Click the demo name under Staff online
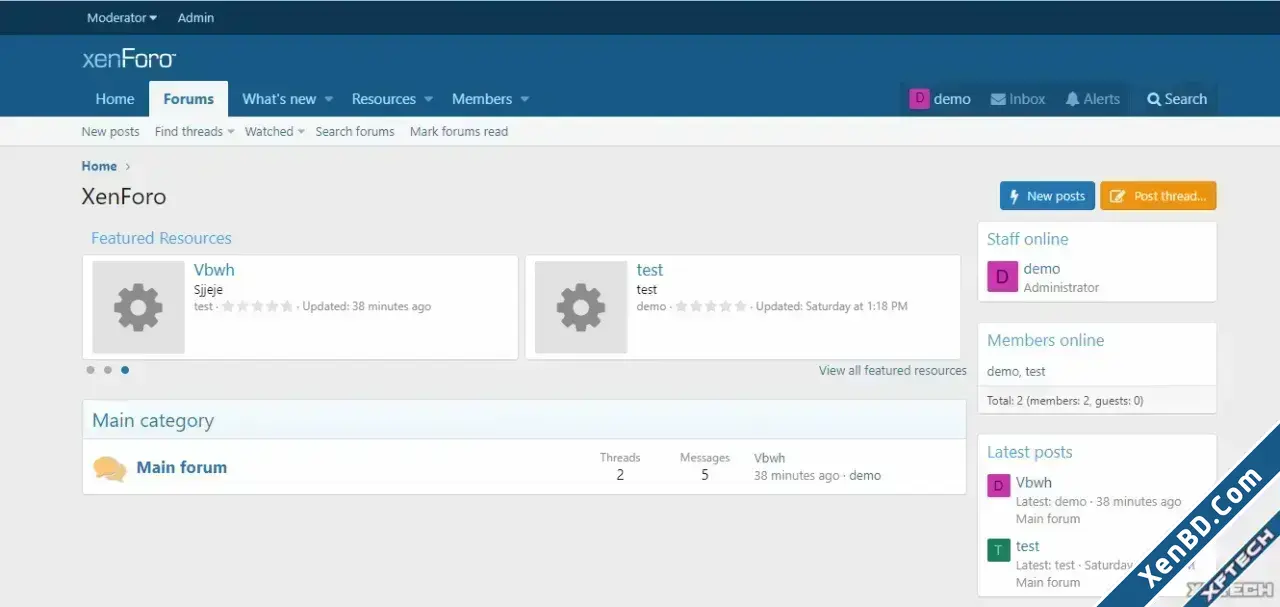This screenshot has width=1280, height=607. (x=1042, y=269)
